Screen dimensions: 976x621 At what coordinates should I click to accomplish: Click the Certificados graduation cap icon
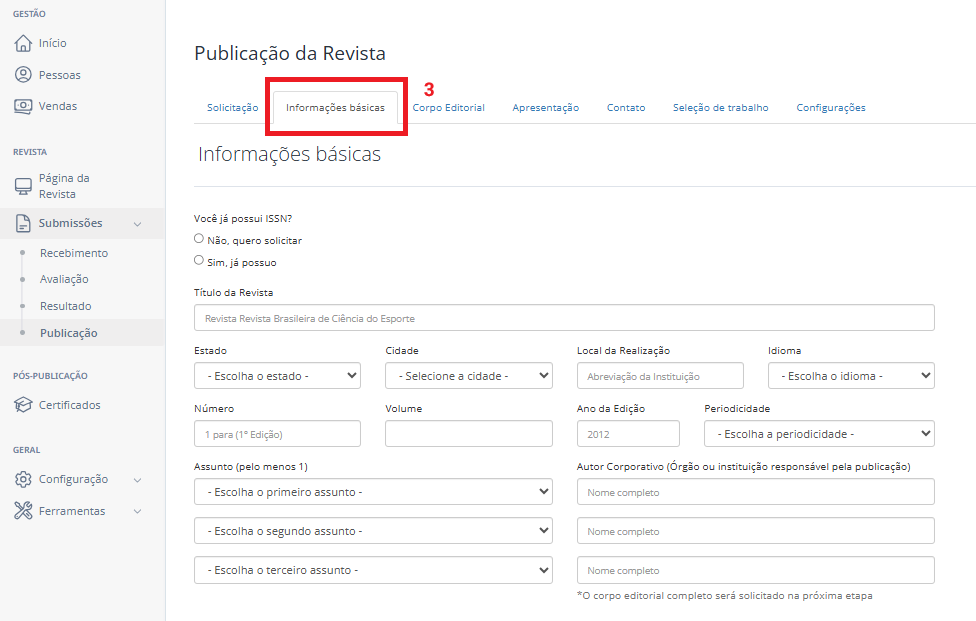[x=23, y=405]
